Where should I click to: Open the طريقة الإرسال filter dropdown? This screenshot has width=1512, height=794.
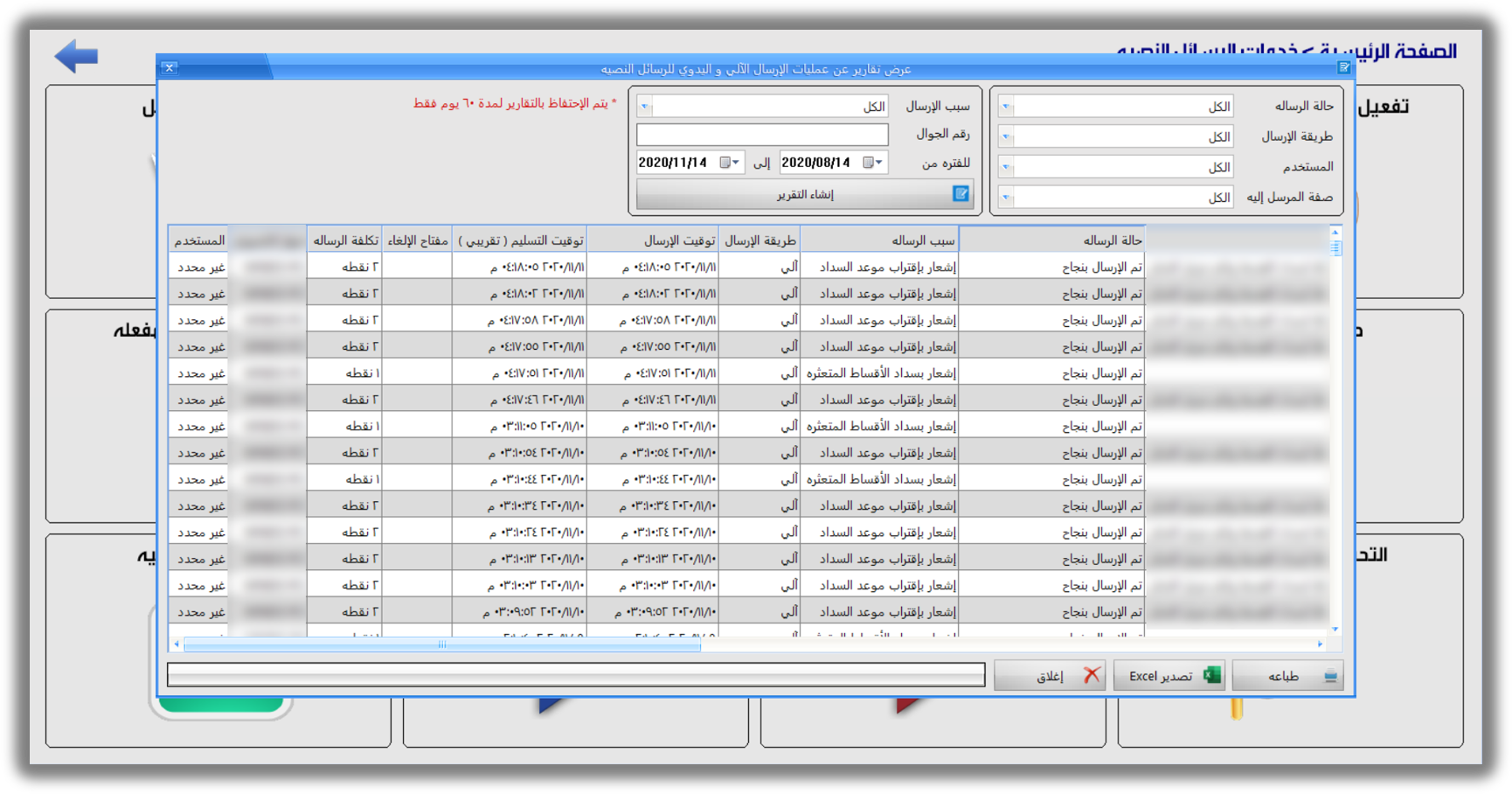[1006, 136]
